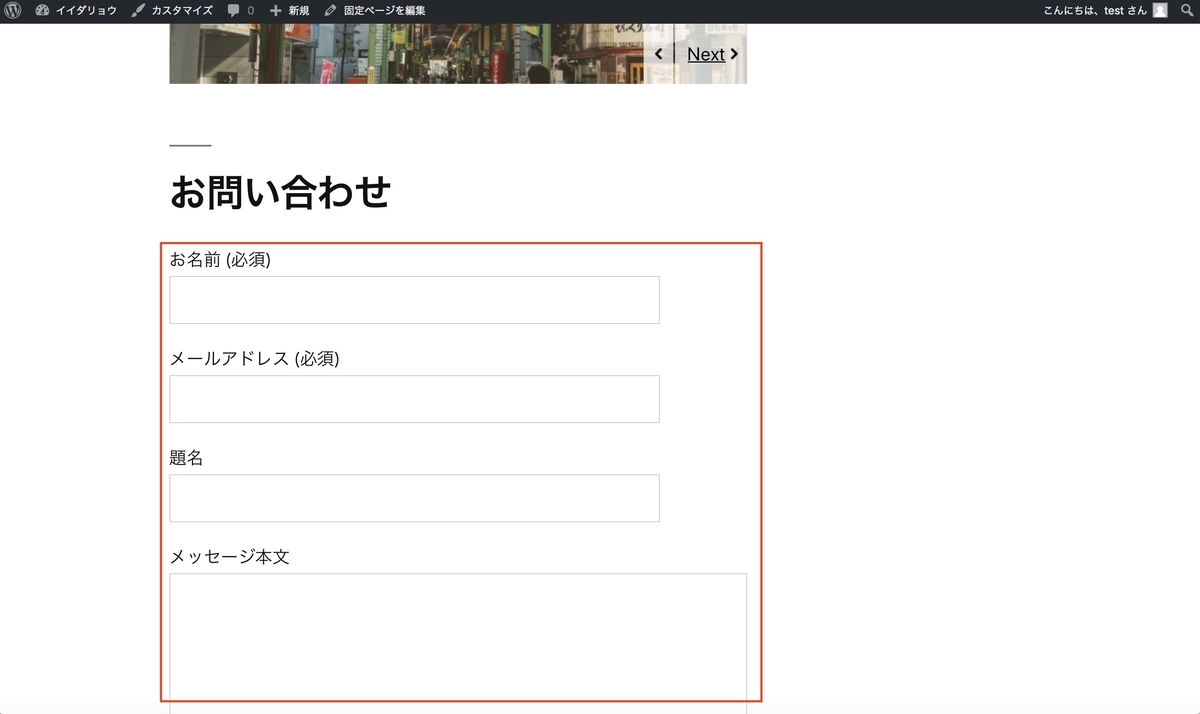Click 固定ページを編集 edit link

coord(375,11)
